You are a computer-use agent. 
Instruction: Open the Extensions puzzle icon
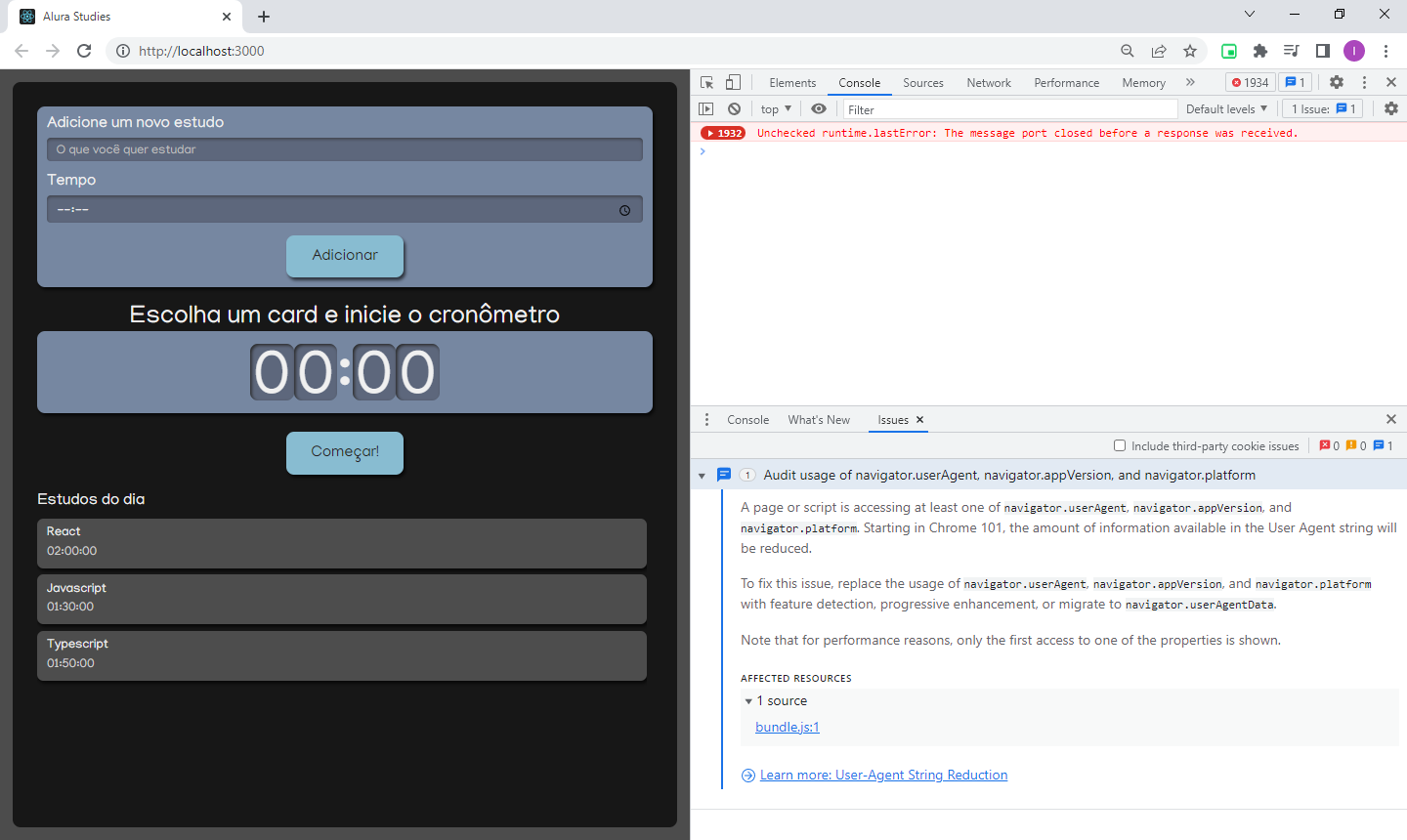pyautogui.click(x=1260, y=51)
